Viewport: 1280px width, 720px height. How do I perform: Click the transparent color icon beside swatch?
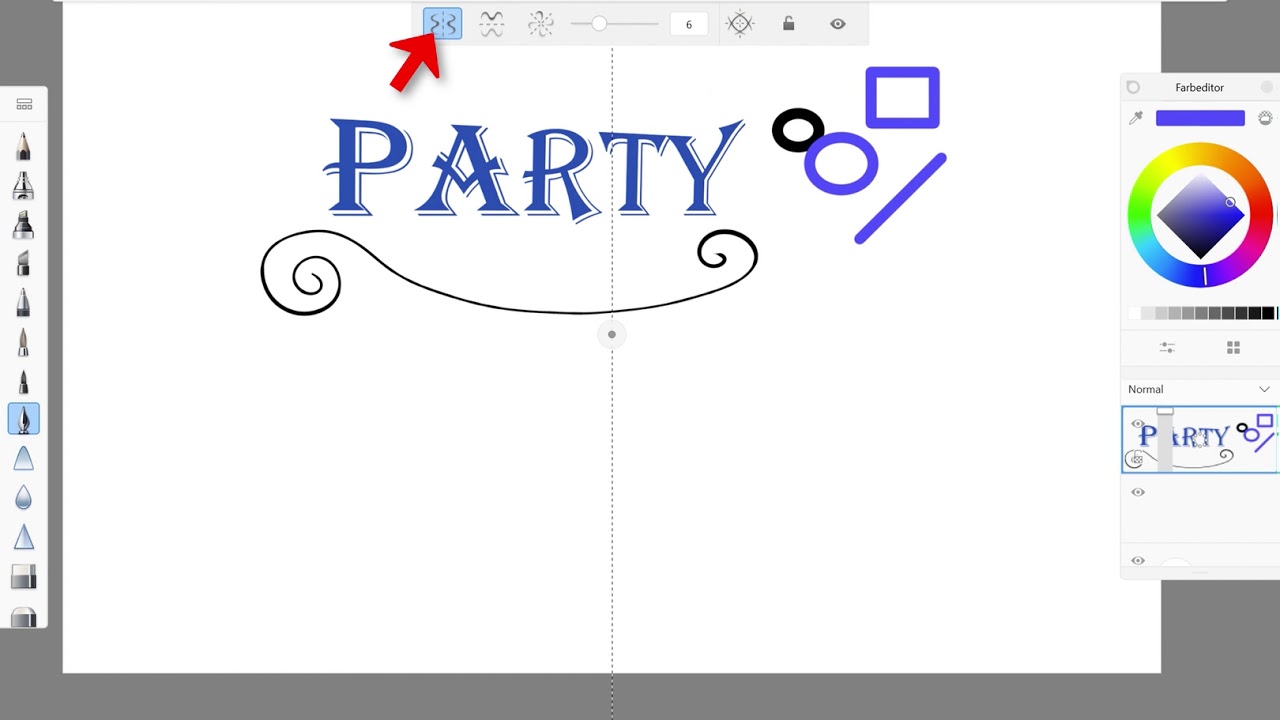1265,118
